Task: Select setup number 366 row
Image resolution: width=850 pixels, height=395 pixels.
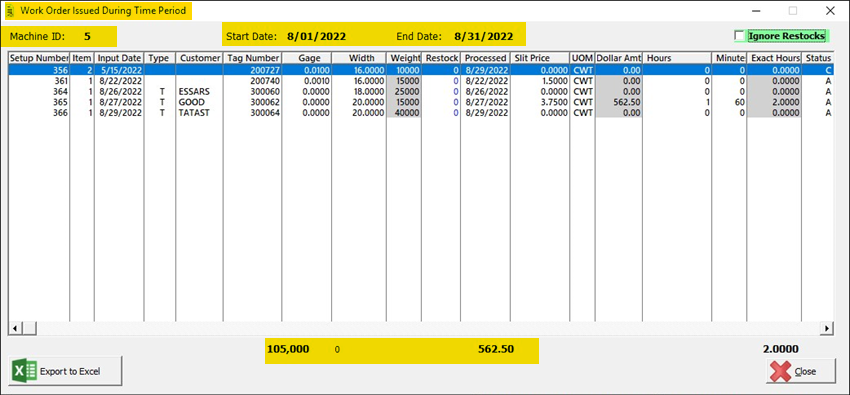Action: (421, 113)
